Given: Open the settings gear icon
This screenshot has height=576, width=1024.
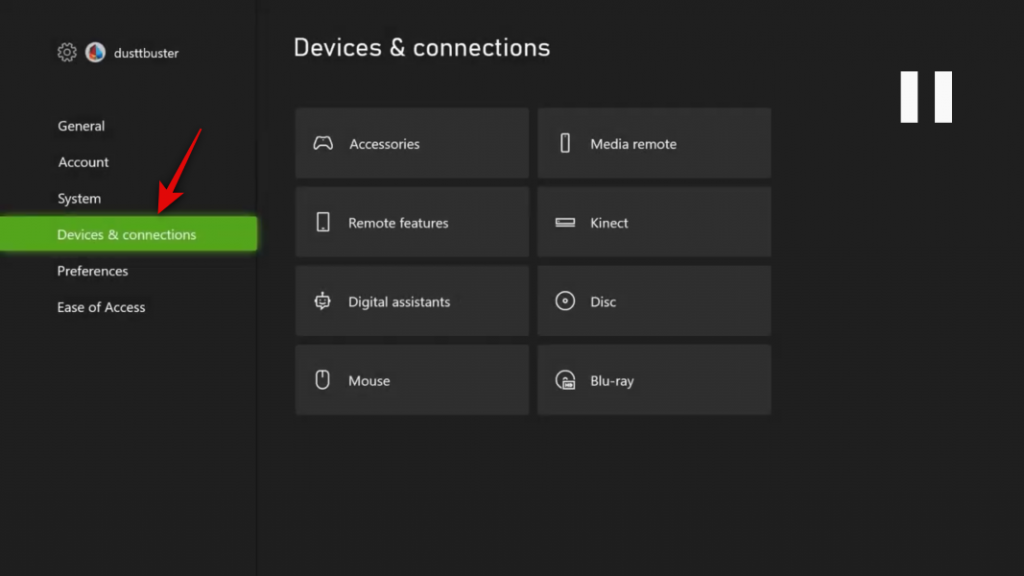Looking at the screenshot, I should point(66,52).
